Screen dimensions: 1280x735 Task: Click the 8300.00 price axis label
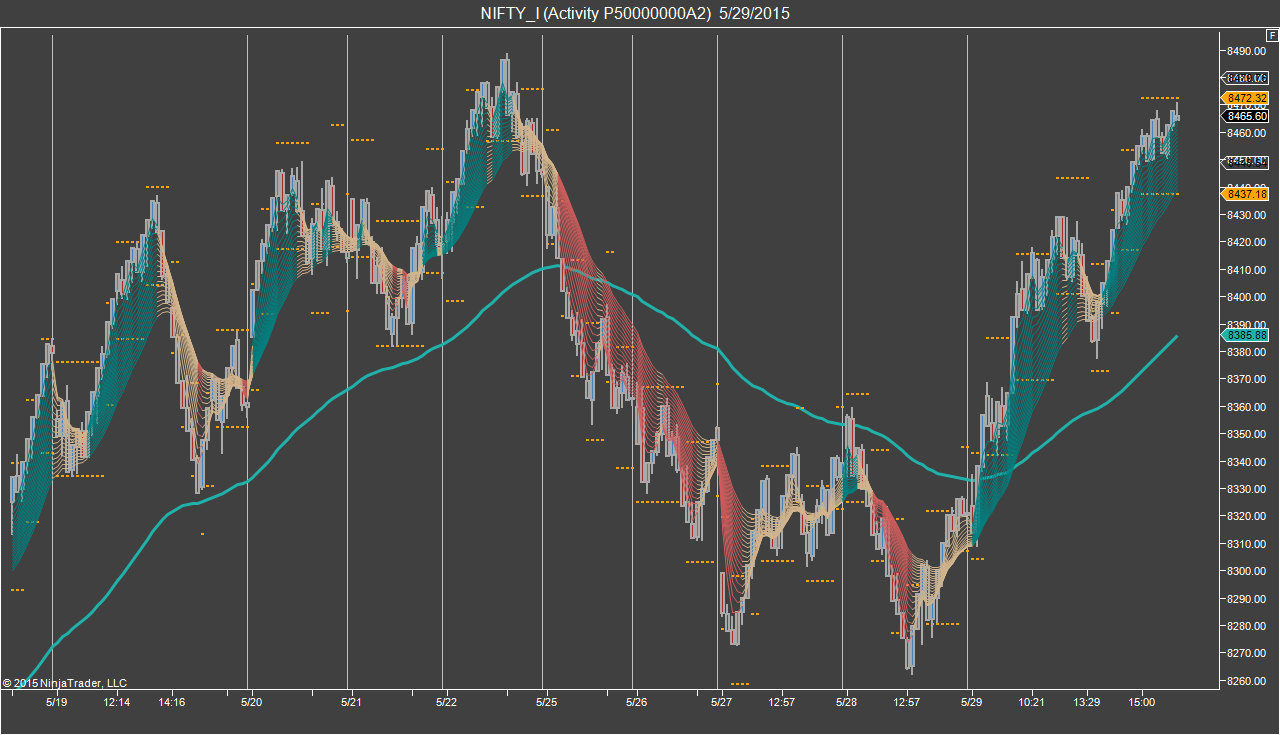1247,571
